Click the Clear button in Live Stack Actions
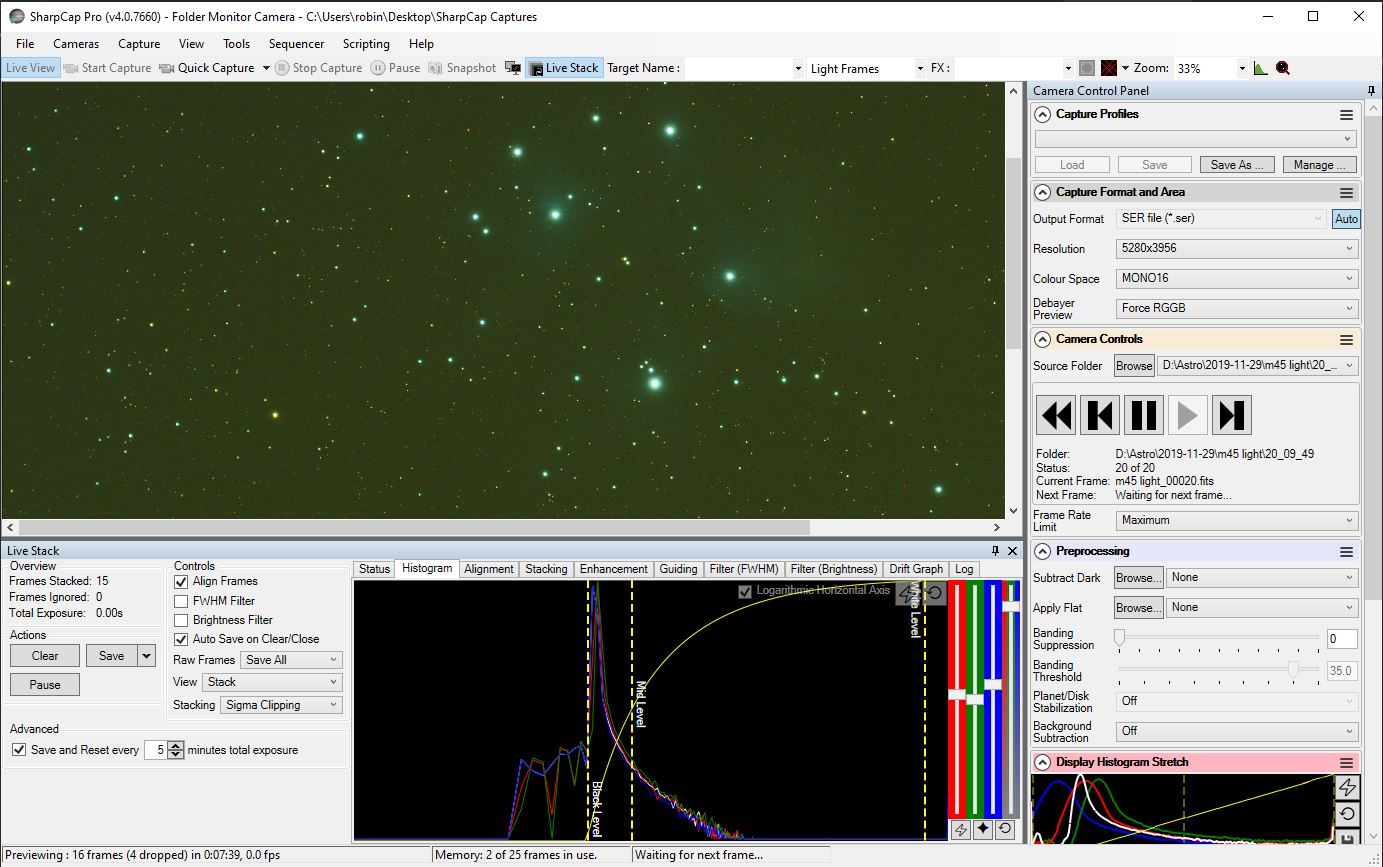This screenshot has height=867, width=1383. [45, 656]
